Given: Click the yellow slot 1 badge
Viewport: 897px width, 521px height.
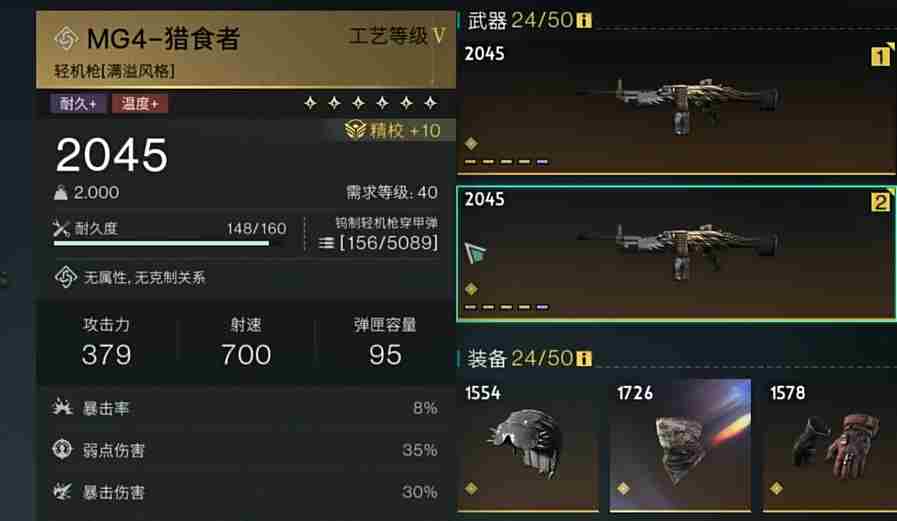Looking at the screenshot, I should tap(880, 56).
